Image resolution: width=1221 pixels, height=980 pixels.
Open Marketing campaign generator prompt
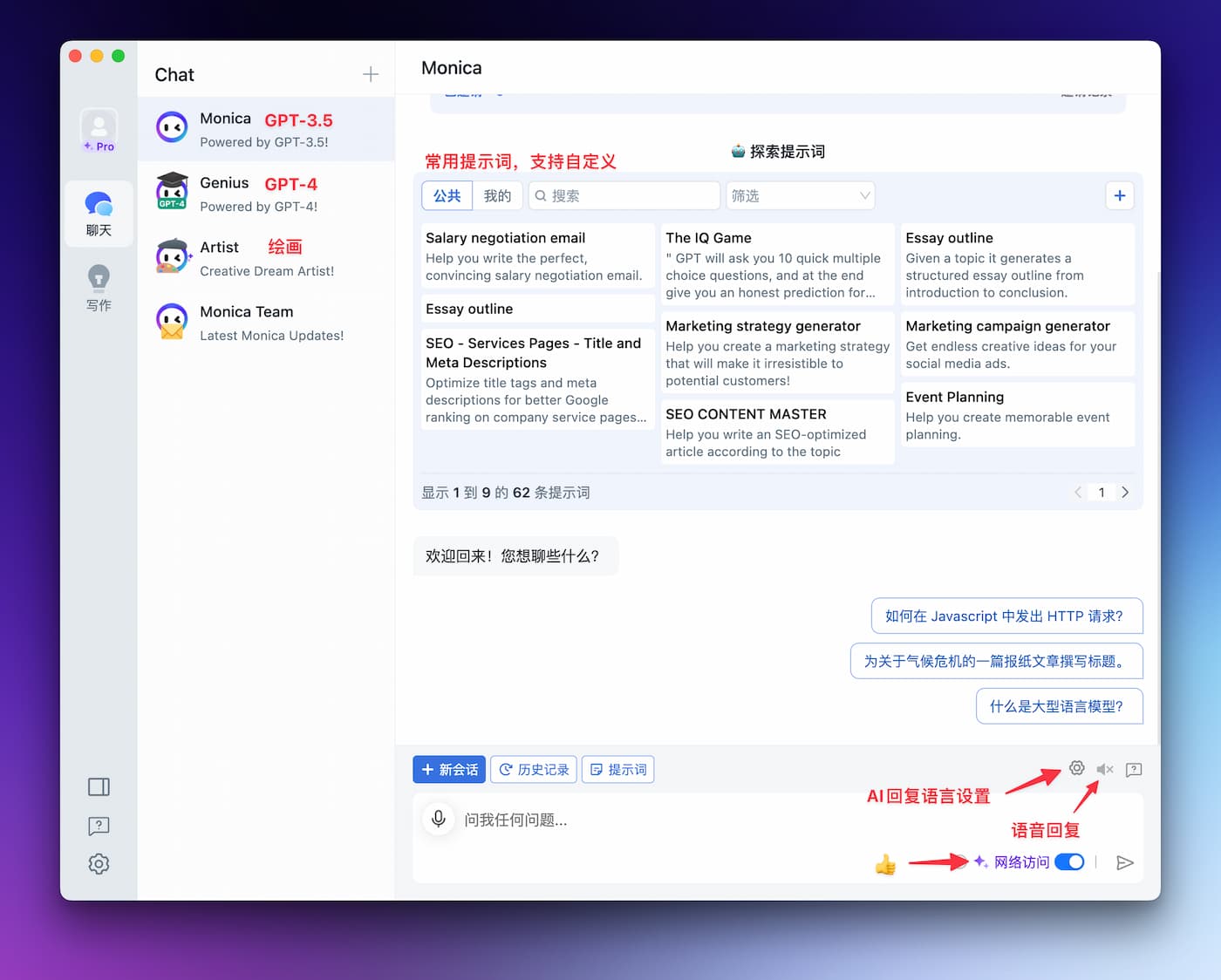click(x=1017, y=344)
